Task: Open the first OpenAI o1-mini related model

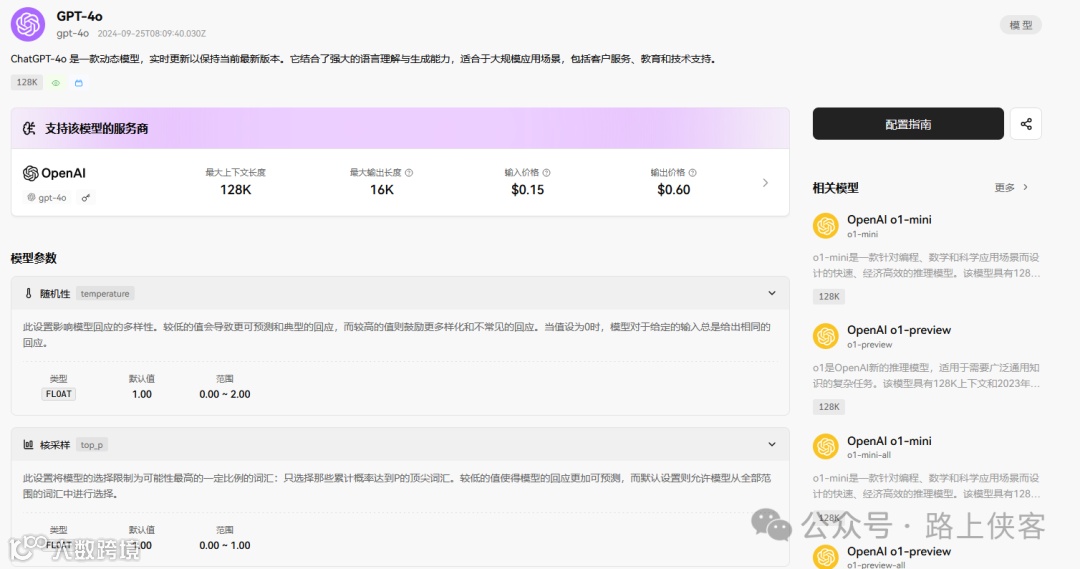Action: tap(889, 220)
